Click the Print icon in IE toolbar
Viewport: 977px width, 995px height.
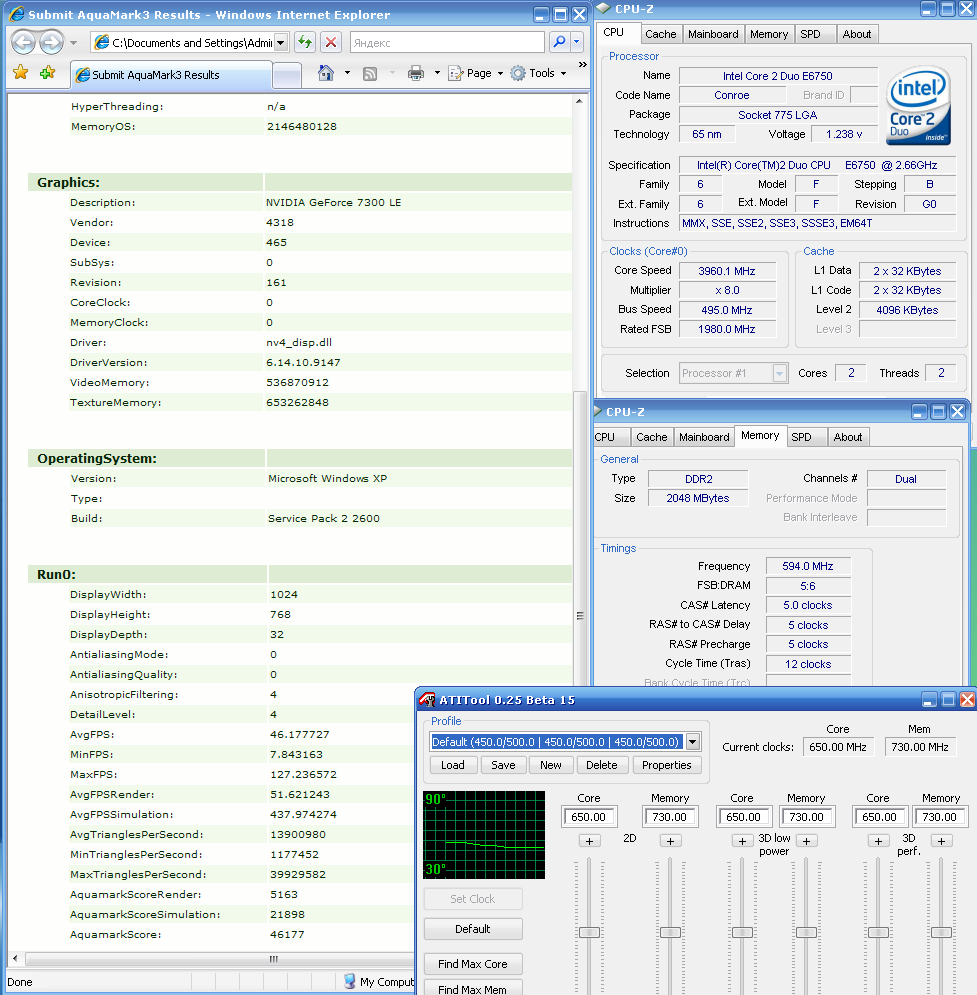coord(416,74)
